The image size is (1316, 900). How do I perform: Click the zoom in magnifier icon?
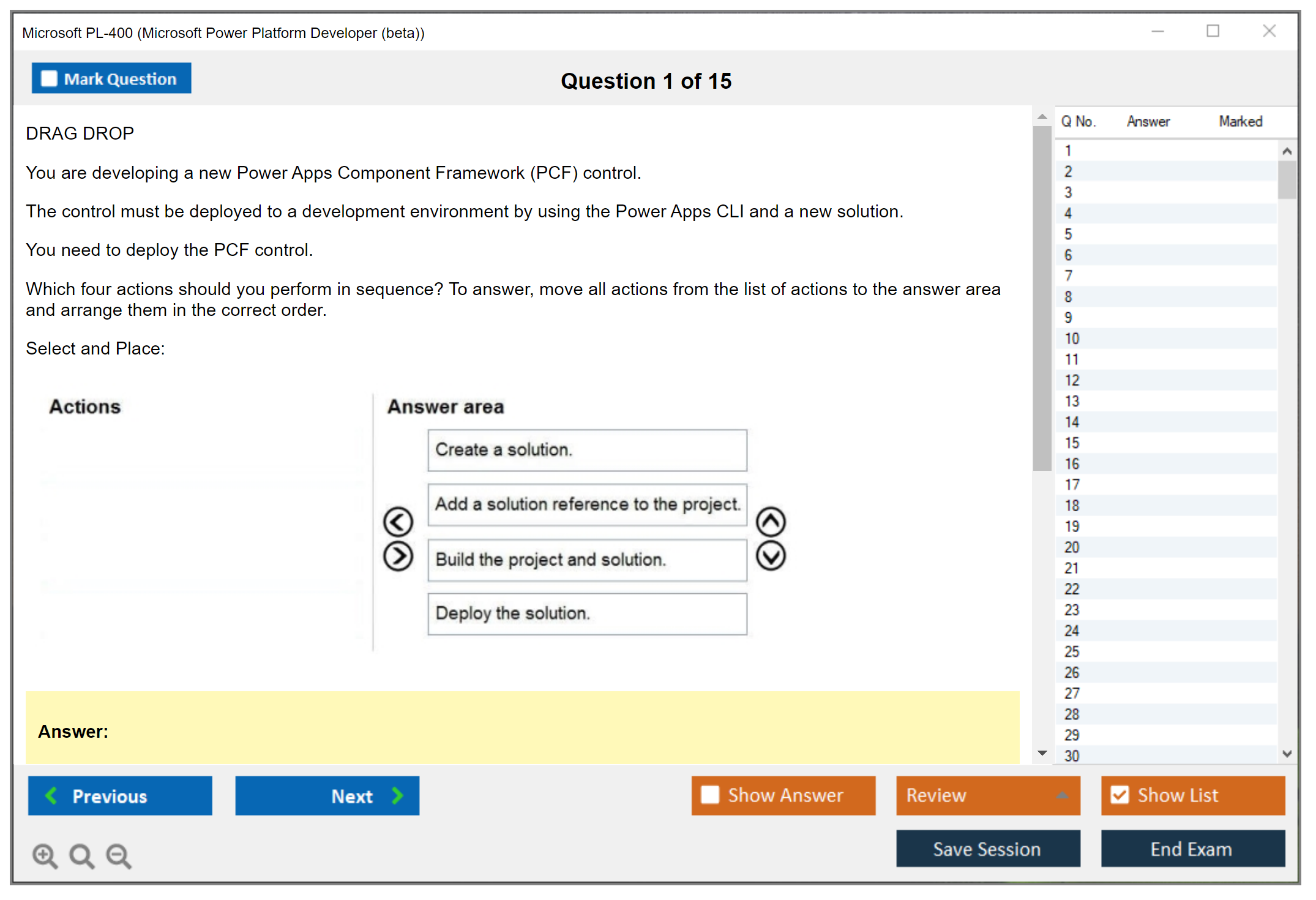(45, 855)
